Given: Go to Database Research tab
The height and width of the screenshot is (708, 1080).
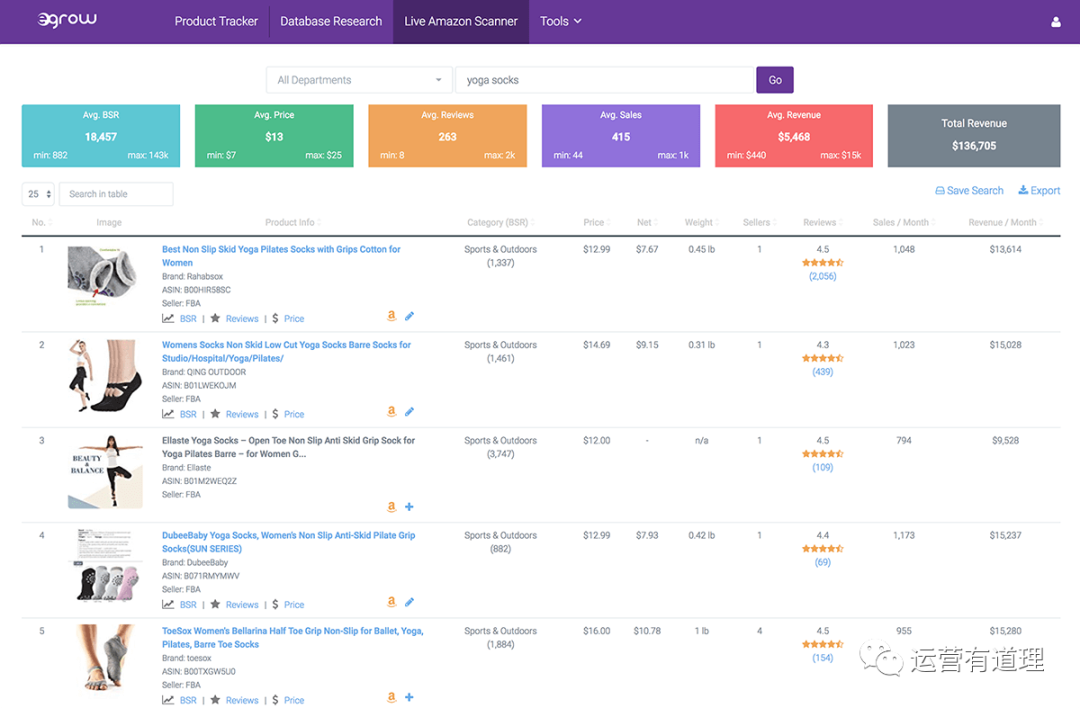Looking at the screenshot, I should pos(331,21).
